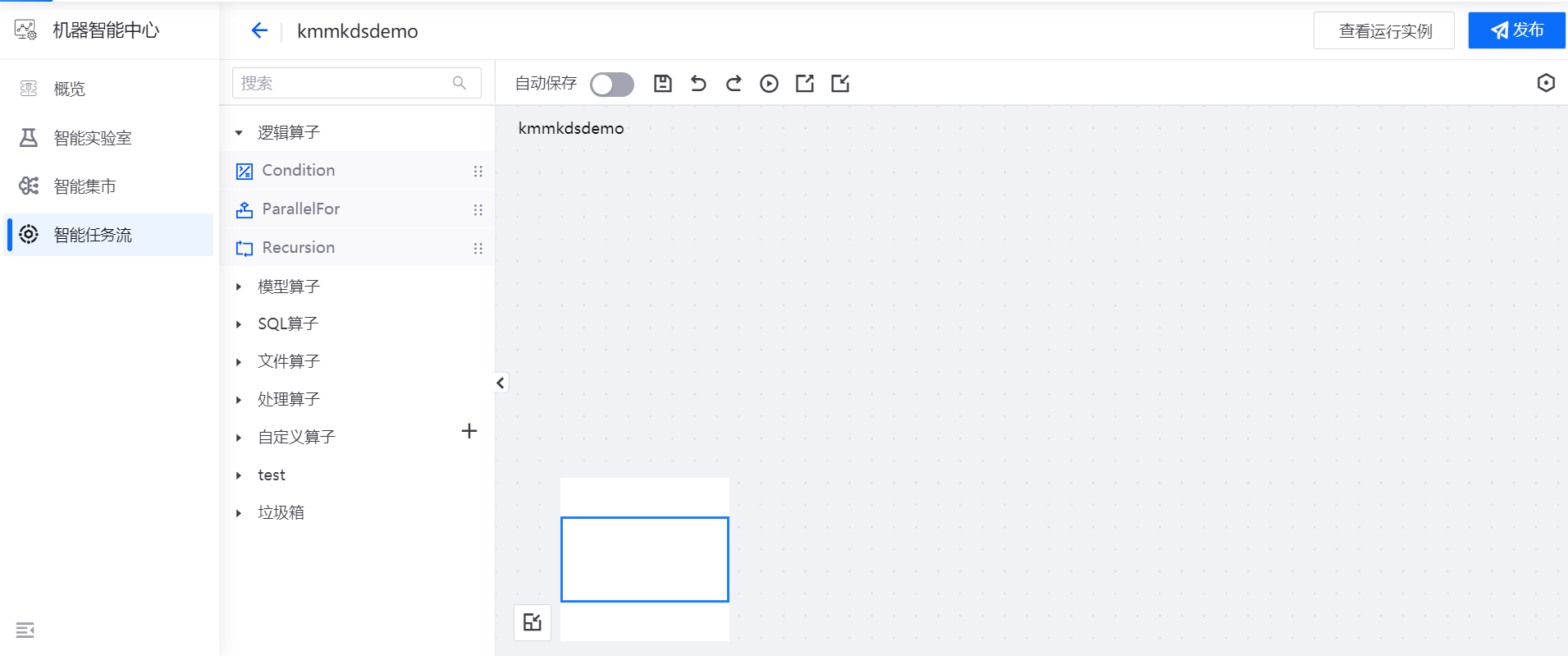Redo the last canvas action

734,83
